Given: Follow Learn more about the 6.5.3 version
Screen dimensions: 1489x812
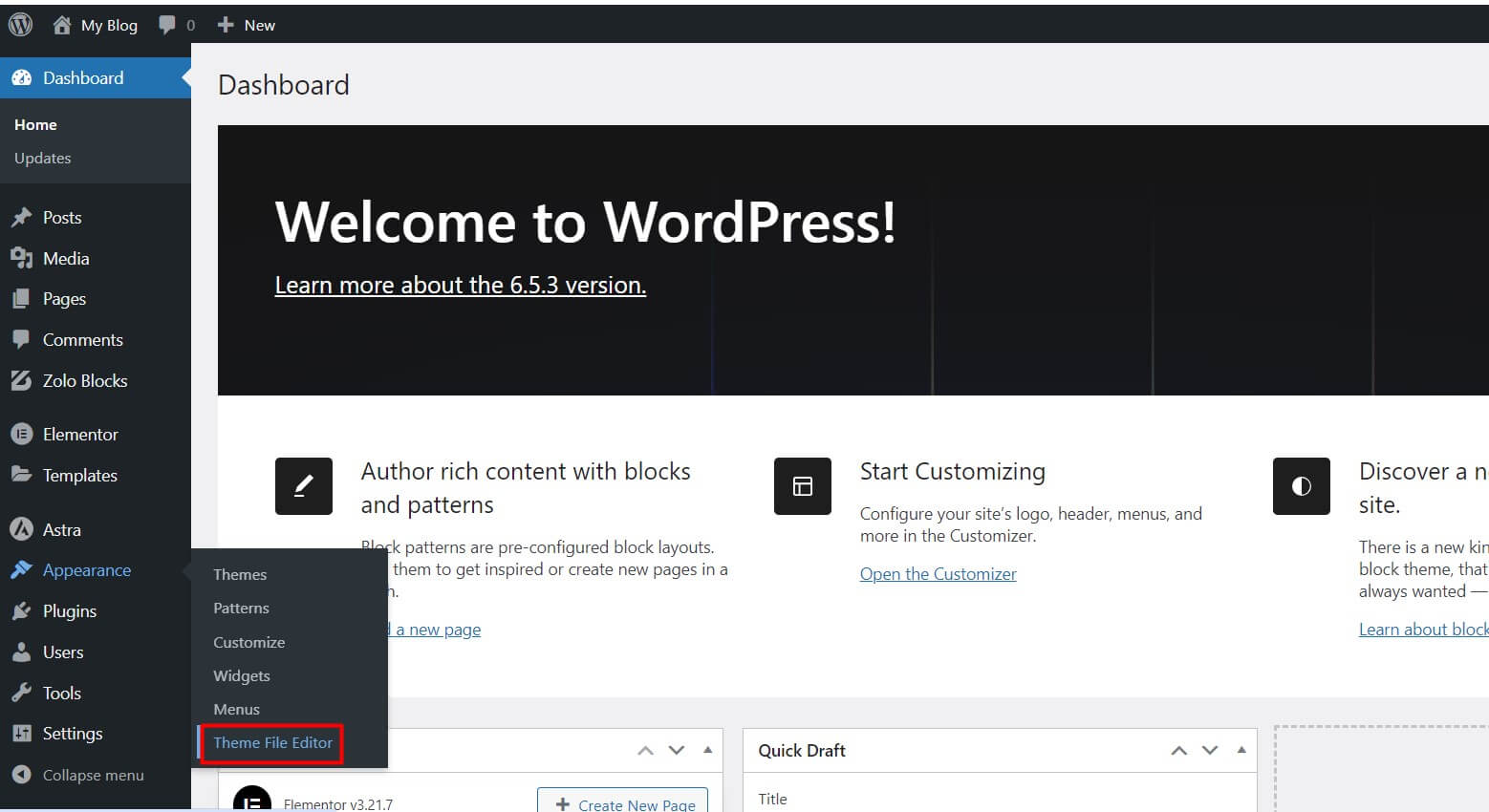Looking at the screenshot, I should click(x=461, y=285).
